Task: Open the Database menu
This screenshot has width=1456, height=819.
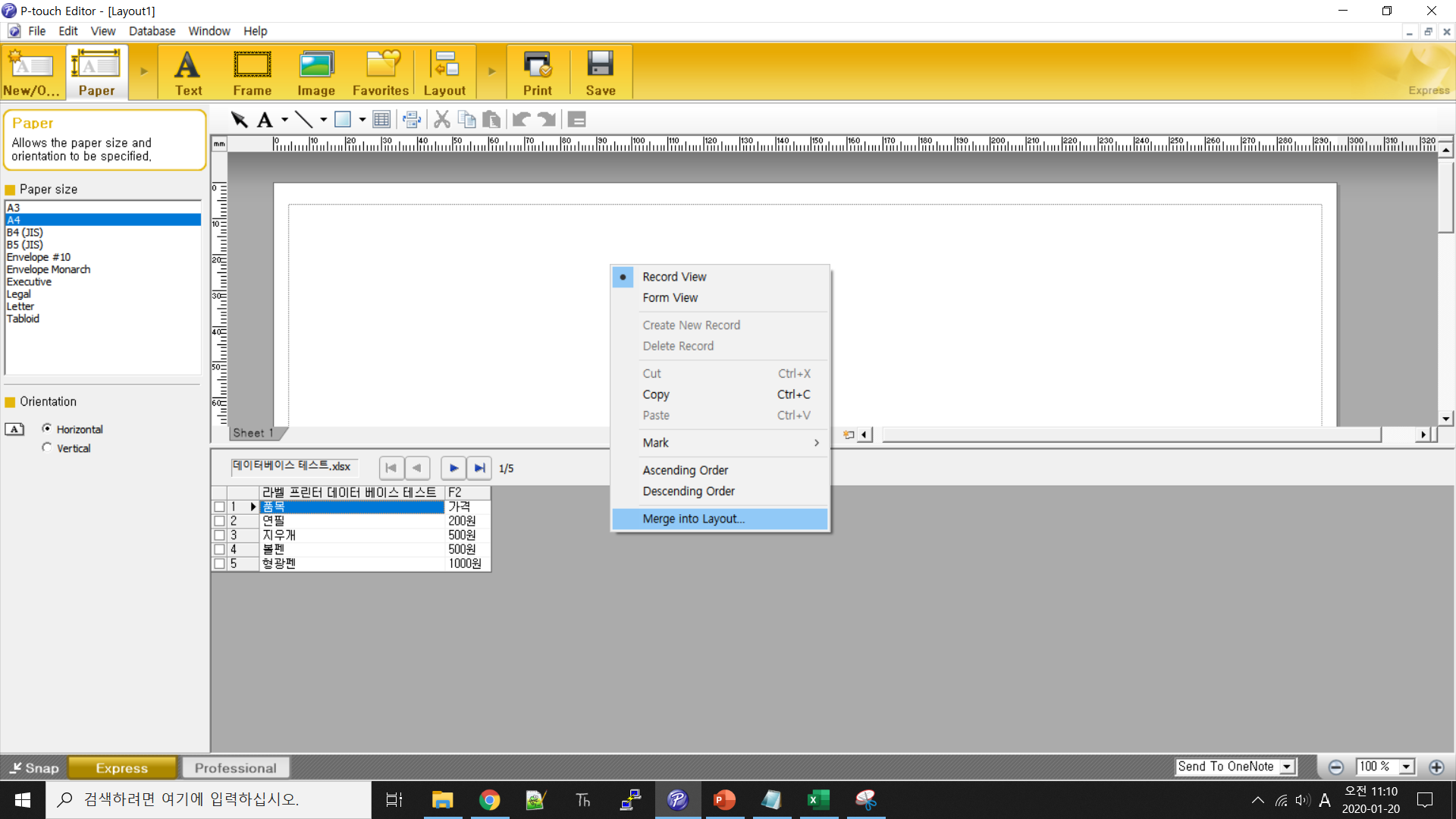Action: (x=152, y=31)
